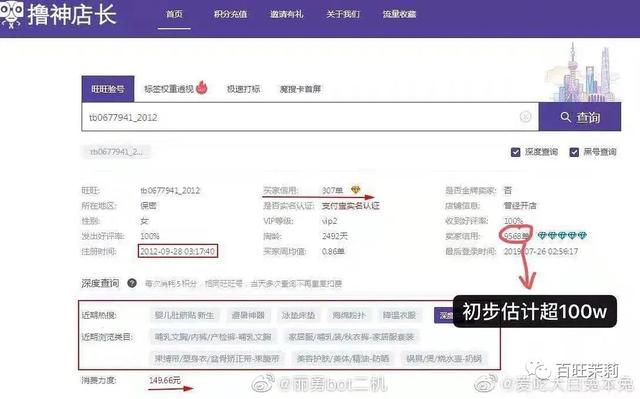Click the 所在地区 value 保密

point(148,206)
